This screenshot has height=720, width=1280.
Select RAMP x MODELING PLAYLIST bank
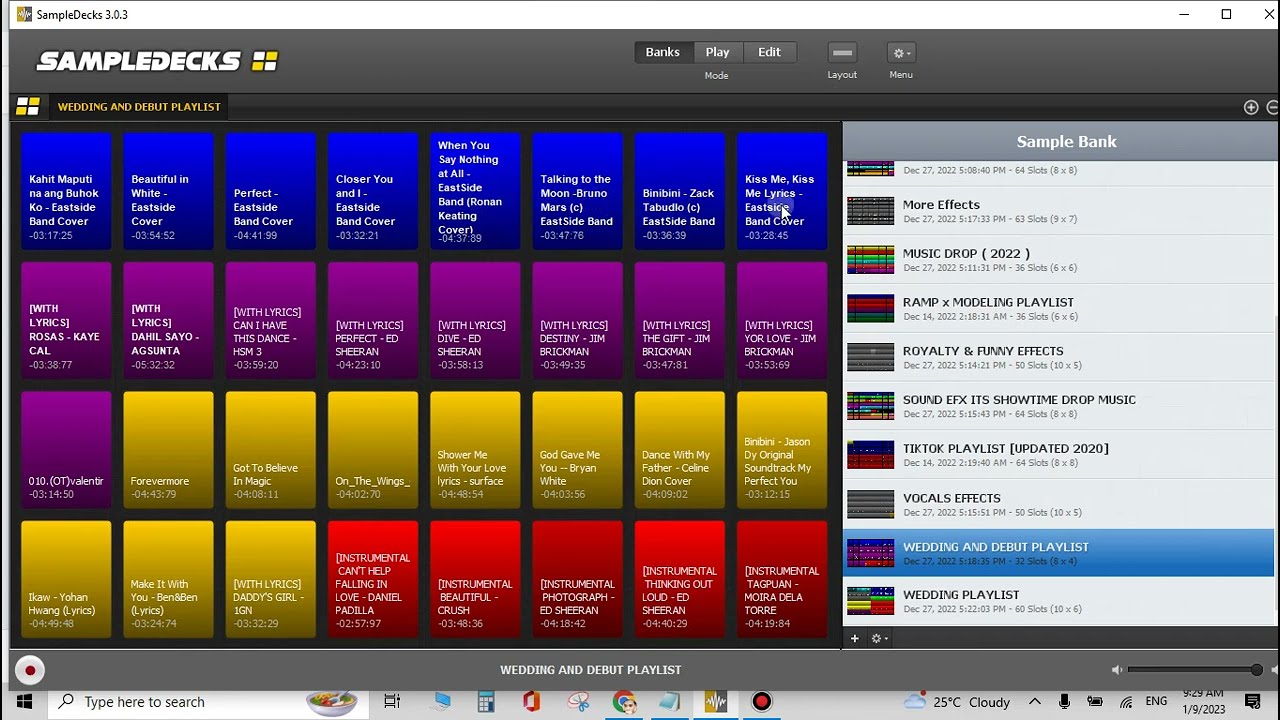coord(1060,309)
